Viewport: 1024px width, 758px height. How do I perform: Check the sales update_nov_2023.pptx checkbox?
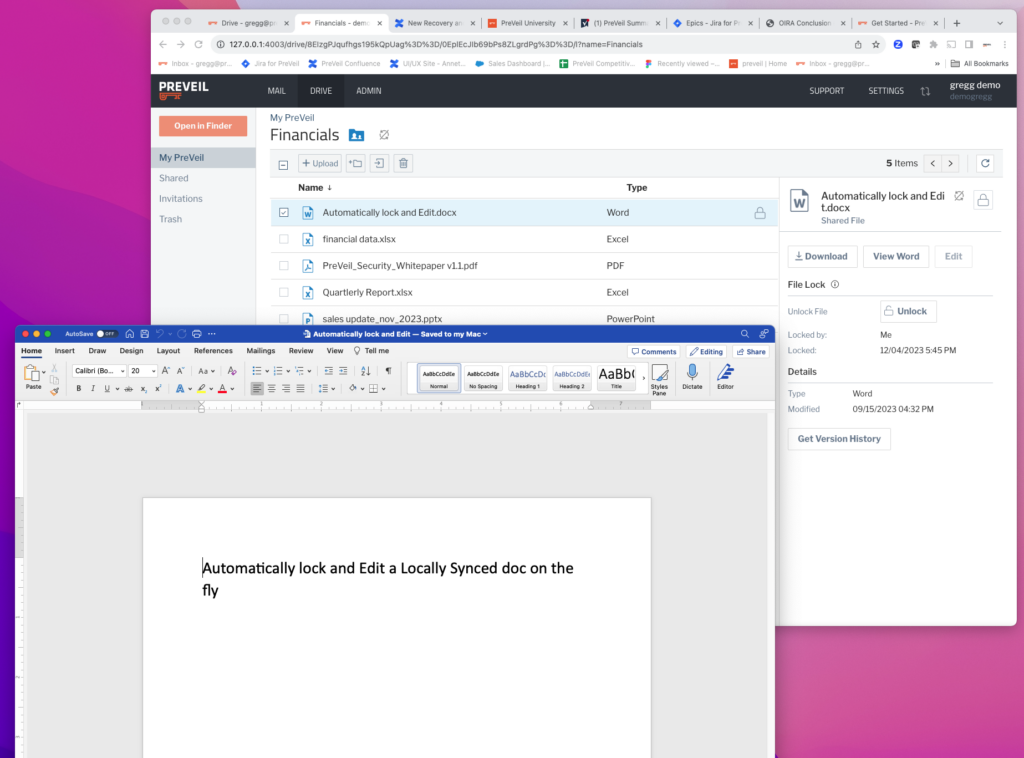point(283,319)
